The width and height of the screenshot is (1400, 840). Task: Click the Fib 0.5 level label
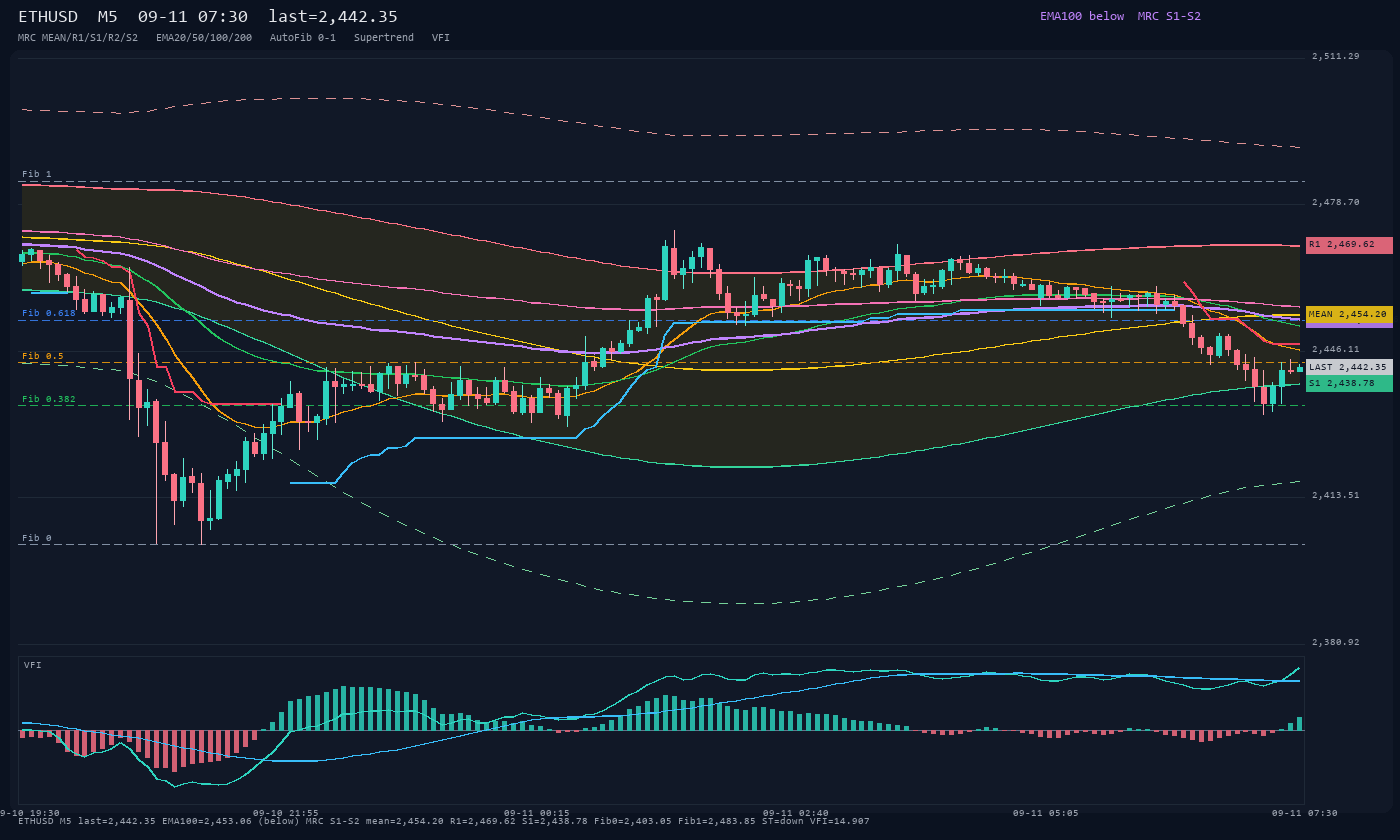[43, 356]
